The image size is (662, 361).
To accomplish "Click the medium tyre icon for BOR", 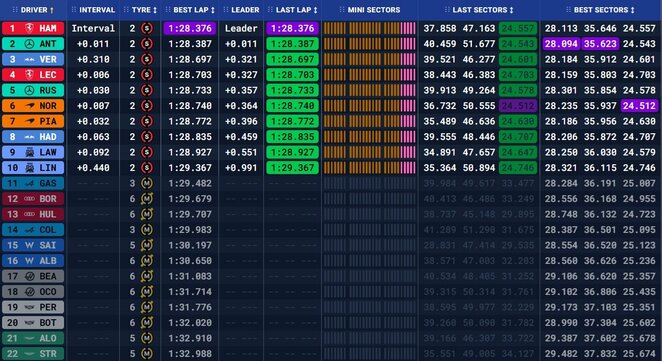I will pos(147,198).
